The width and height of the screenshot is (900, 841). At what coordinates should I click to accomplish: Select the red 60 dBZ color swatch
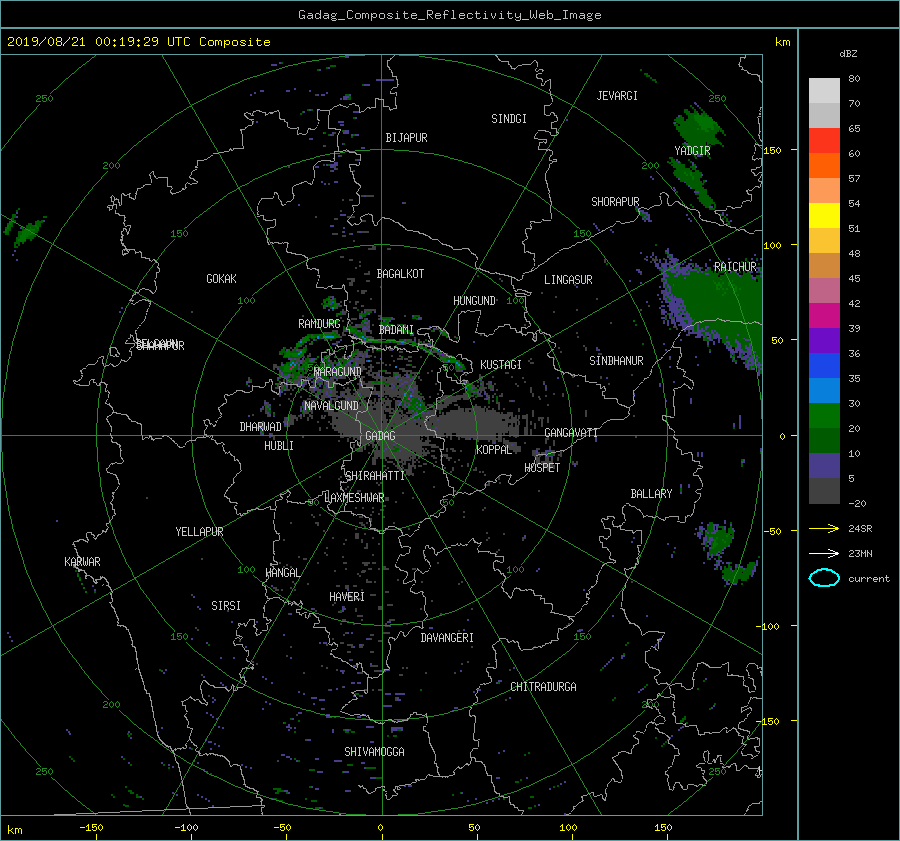824,141
